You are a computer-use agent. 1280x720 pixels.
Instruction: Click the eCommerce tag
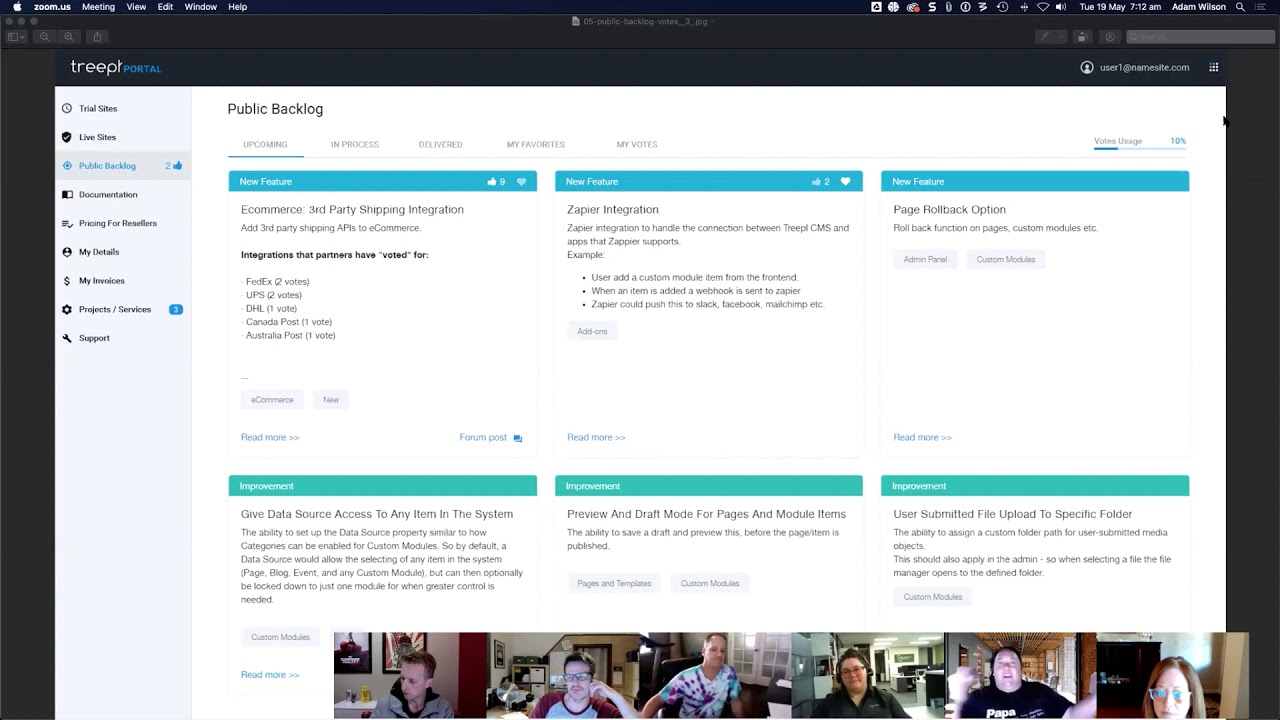tap(272, 400)
